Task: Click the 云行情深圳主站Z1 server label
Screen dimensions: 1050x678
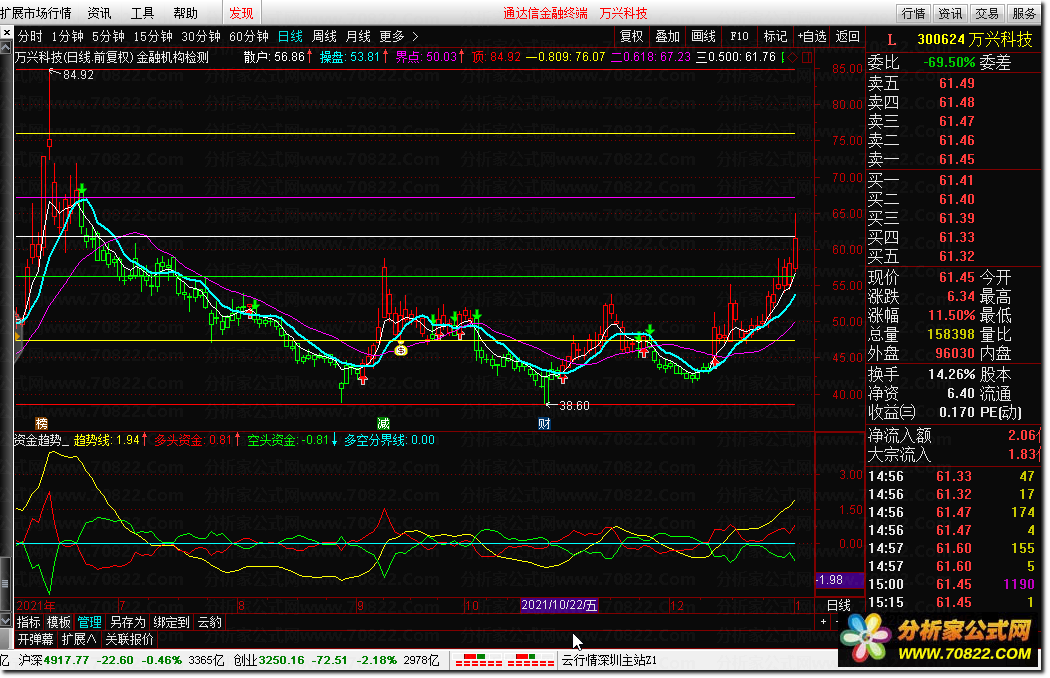Action: coord(609,660)
